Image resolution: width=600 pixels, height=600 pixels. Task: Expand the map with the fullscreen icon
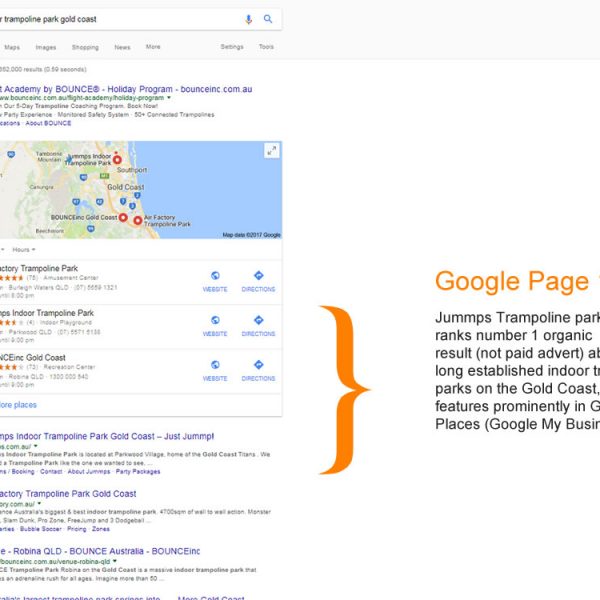point(271,151)
